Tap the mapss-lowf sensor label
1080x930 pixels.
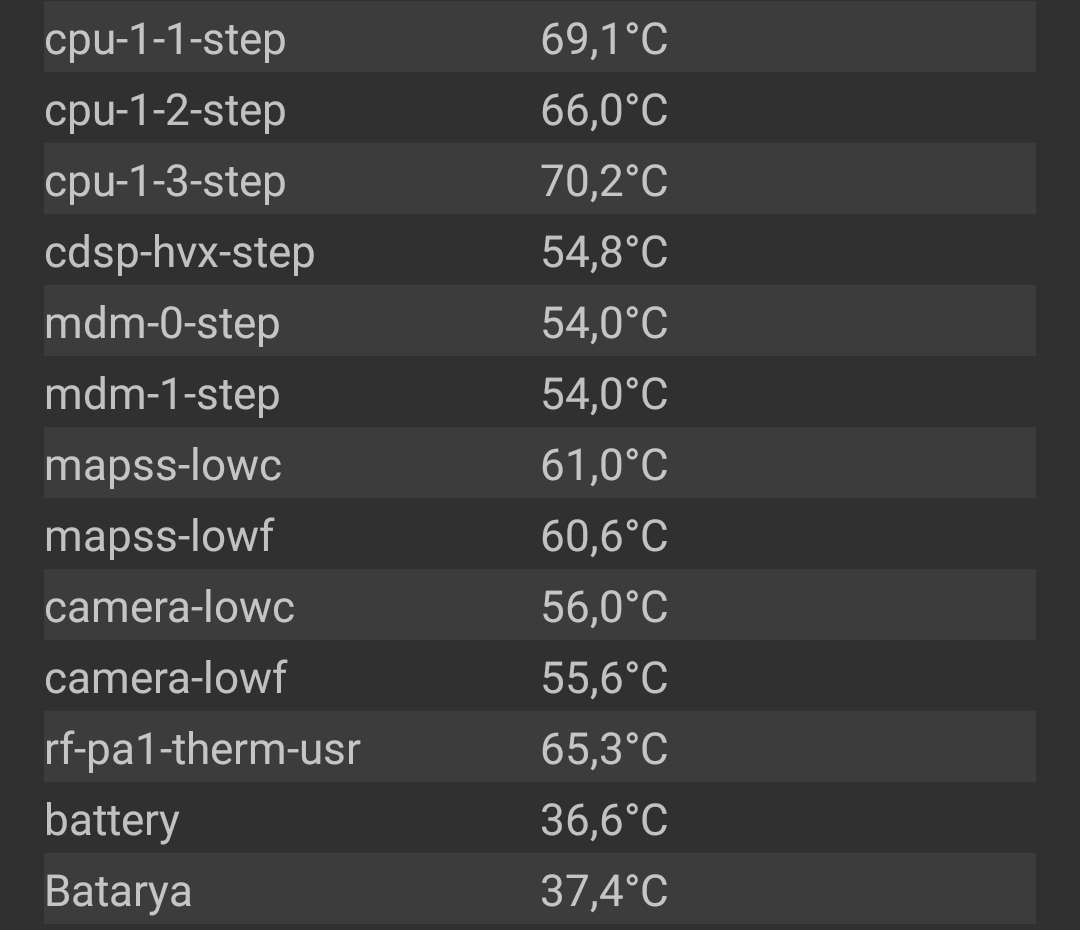[x=159, y=537]
